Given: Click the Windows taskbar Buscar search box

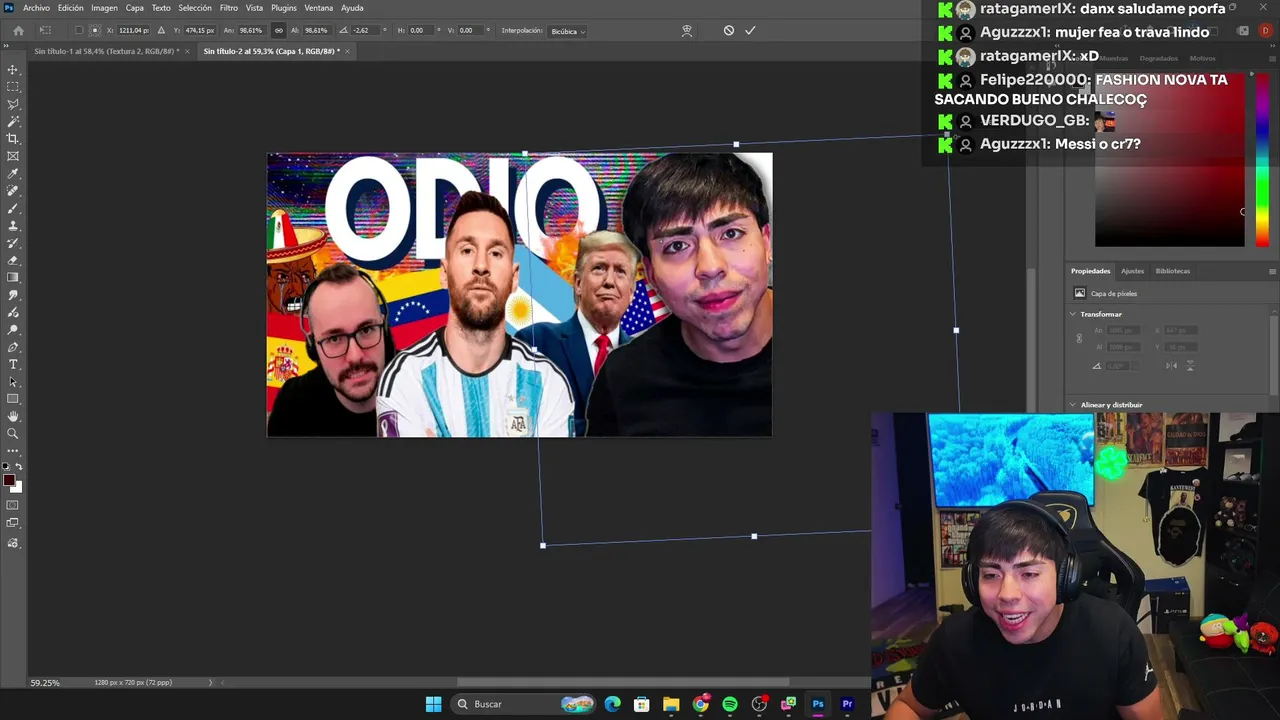Looking at the screenshot, I should (523, 704).
